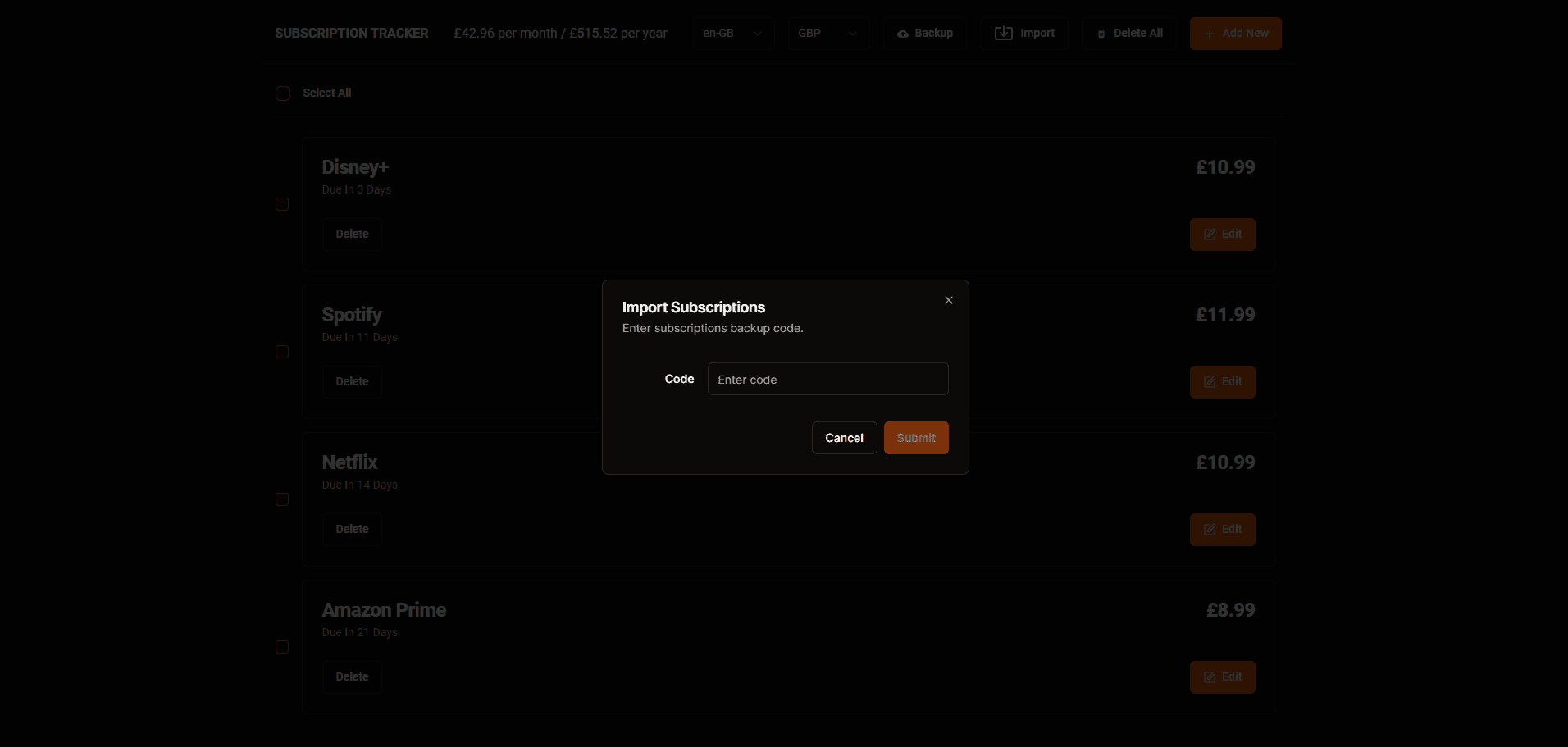1568x747 pixels.
Task: Submit the backup code
Action: 916,438
